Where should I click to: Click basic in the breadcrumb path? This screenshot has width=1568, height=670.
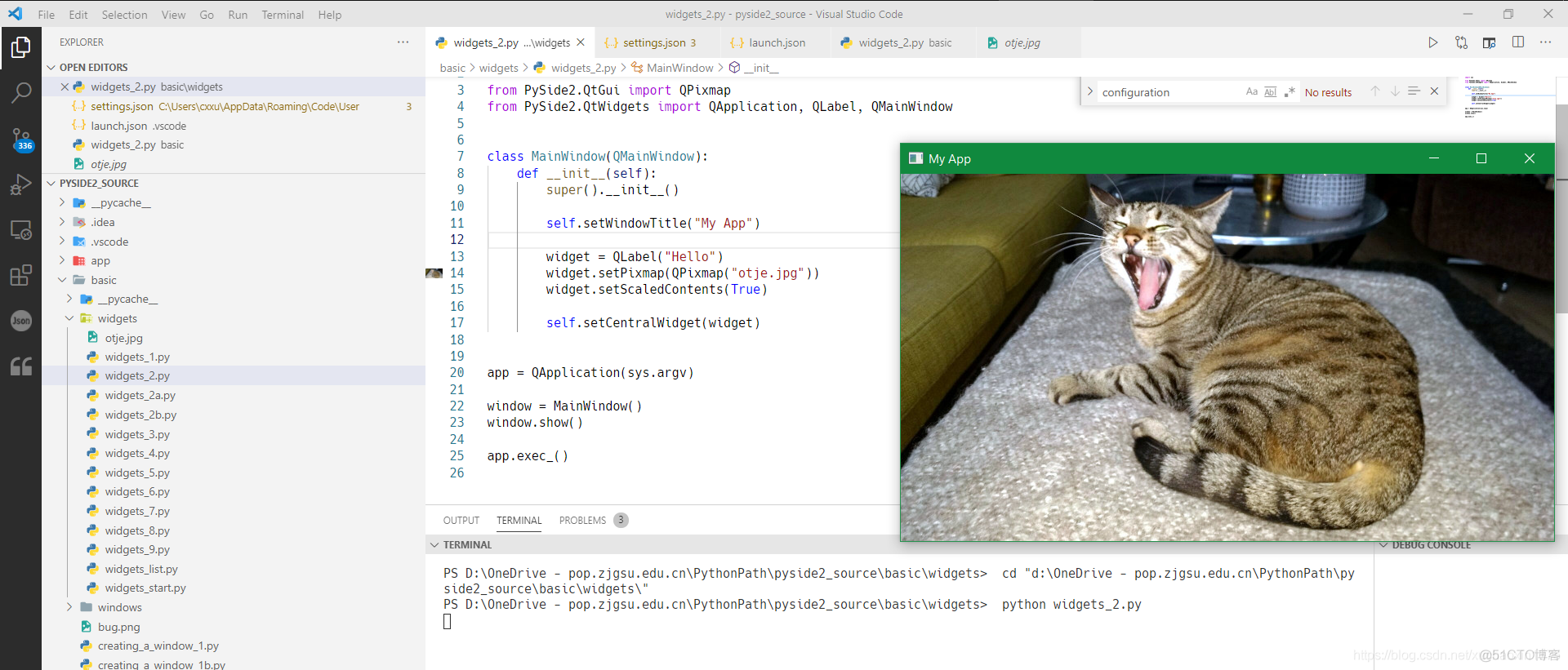pos(452,68)
